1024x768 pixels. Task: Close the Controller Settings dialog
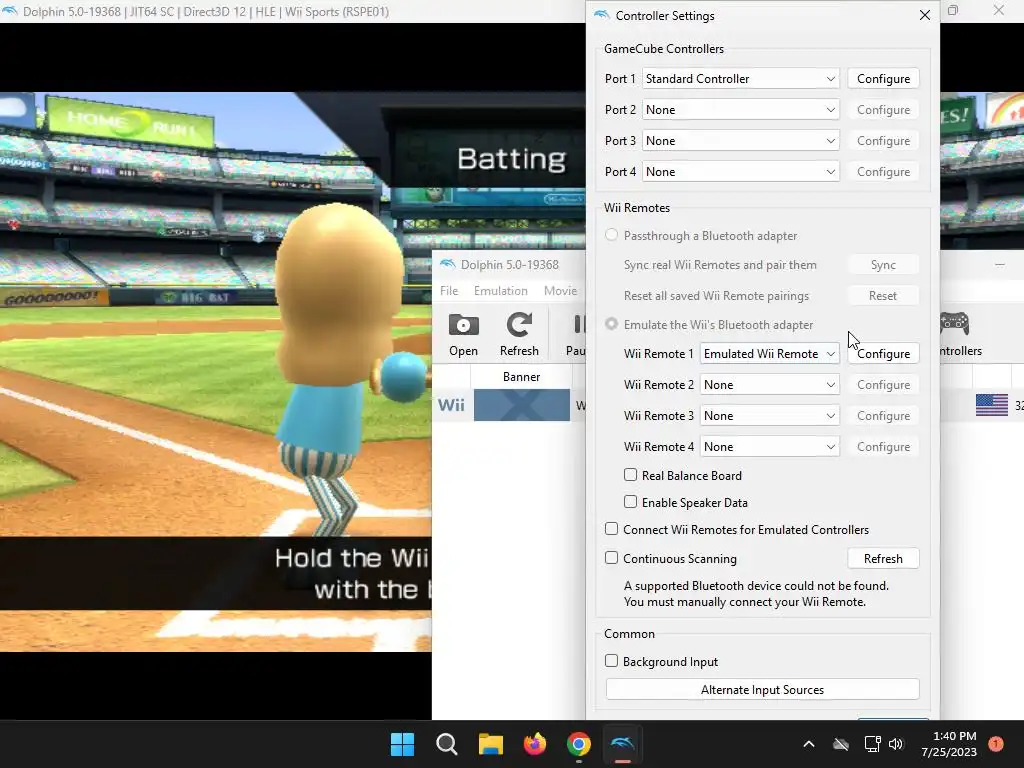click(x=925, y=15)
